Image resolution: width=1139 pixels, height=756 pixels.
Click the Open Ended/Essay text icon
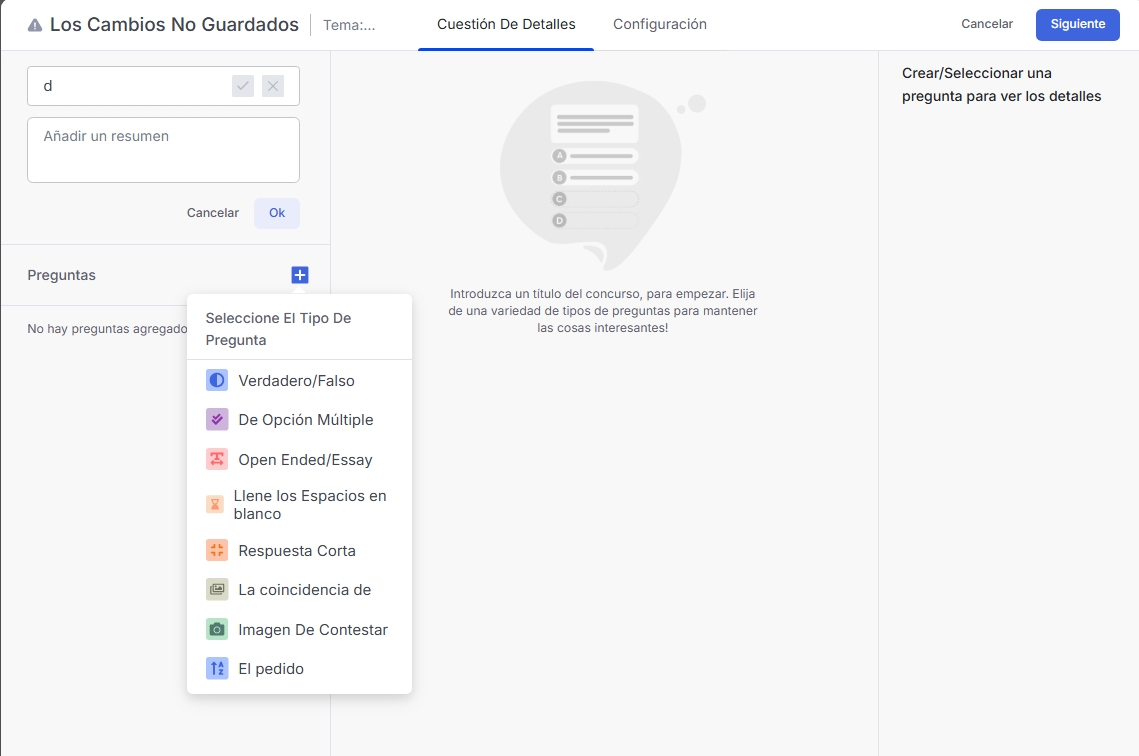point(216,459)
